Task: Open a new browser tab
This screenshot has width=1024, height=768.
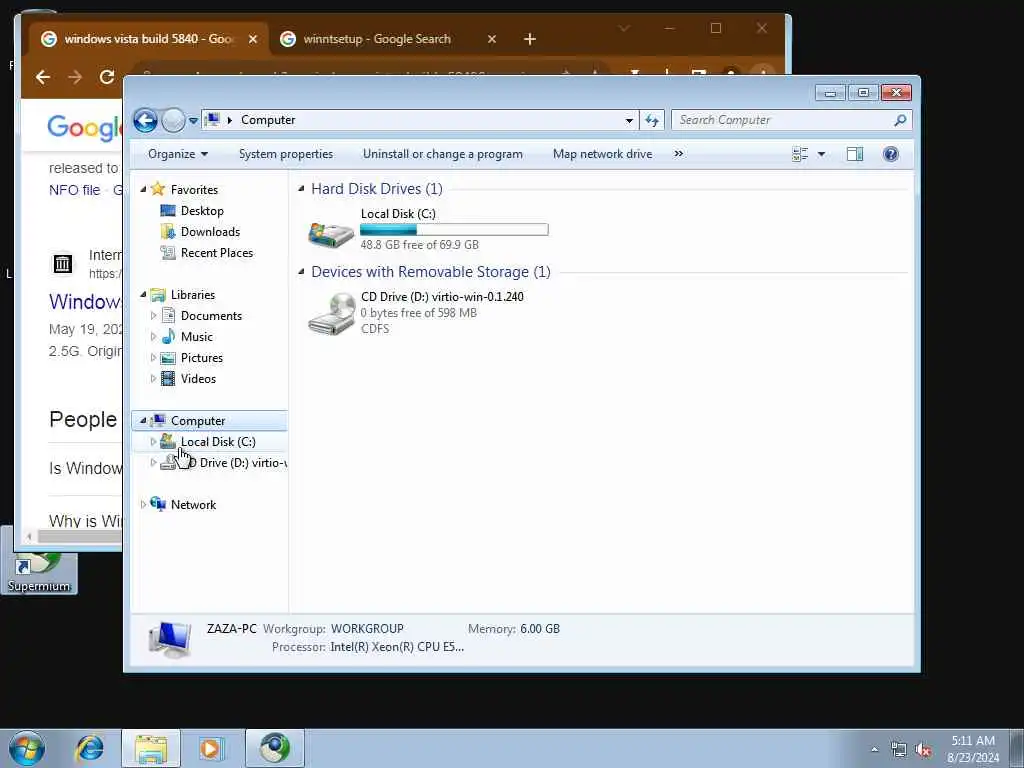Action: point(530,39)
